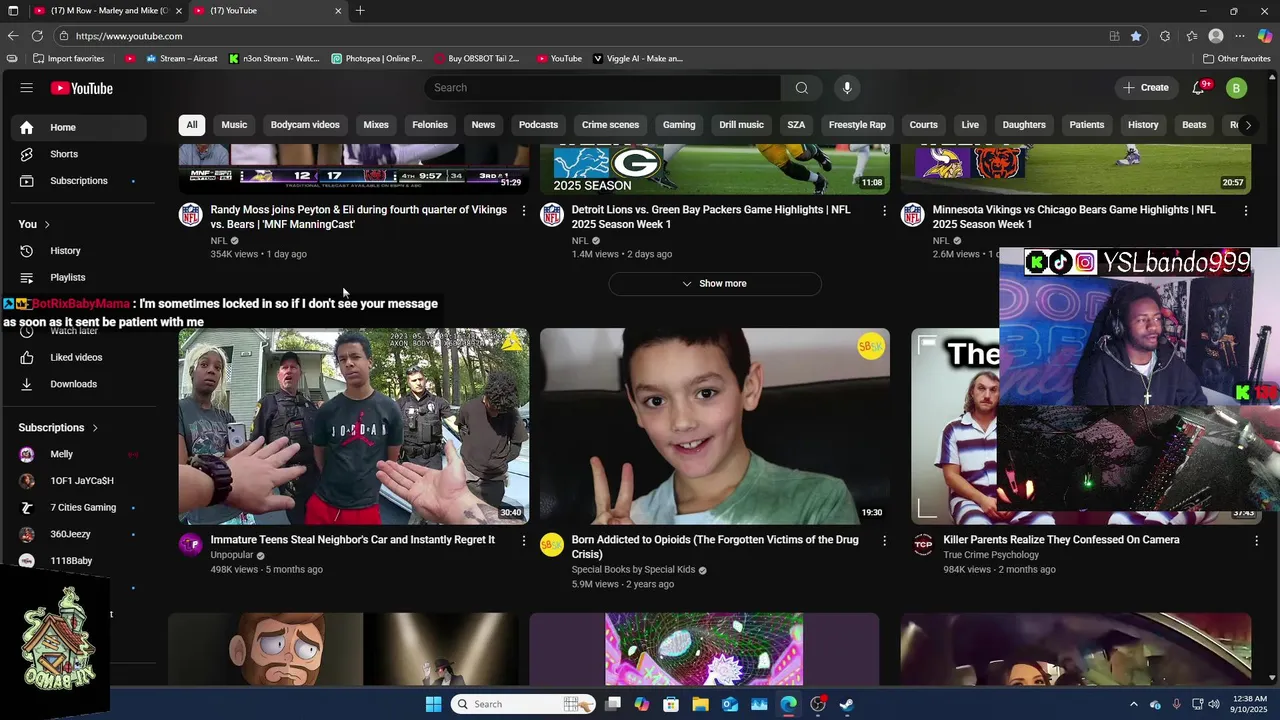Open Immature Teens Steal Car thumbnail
This screenshot has width=1280, height=720.
coord(354,426)
